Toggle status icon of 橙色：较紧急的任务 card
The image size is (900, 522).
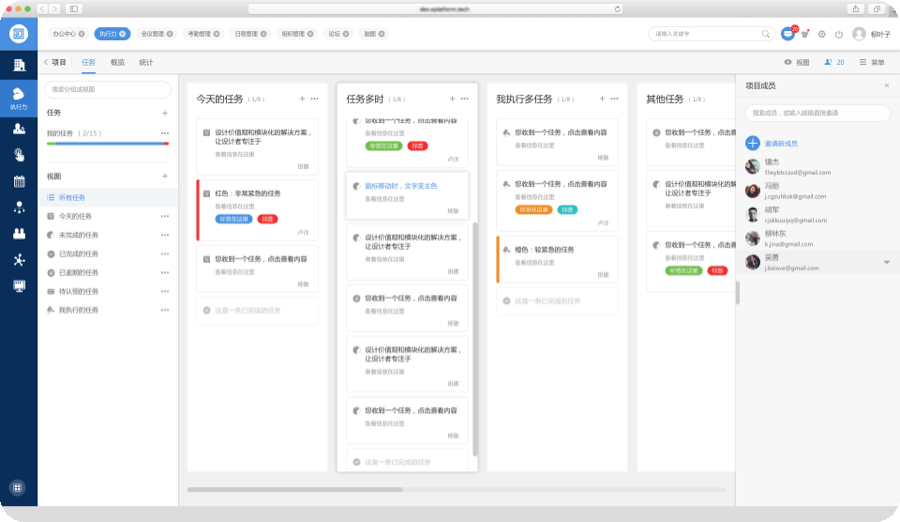pyautogui.click(x=506, y=250)
